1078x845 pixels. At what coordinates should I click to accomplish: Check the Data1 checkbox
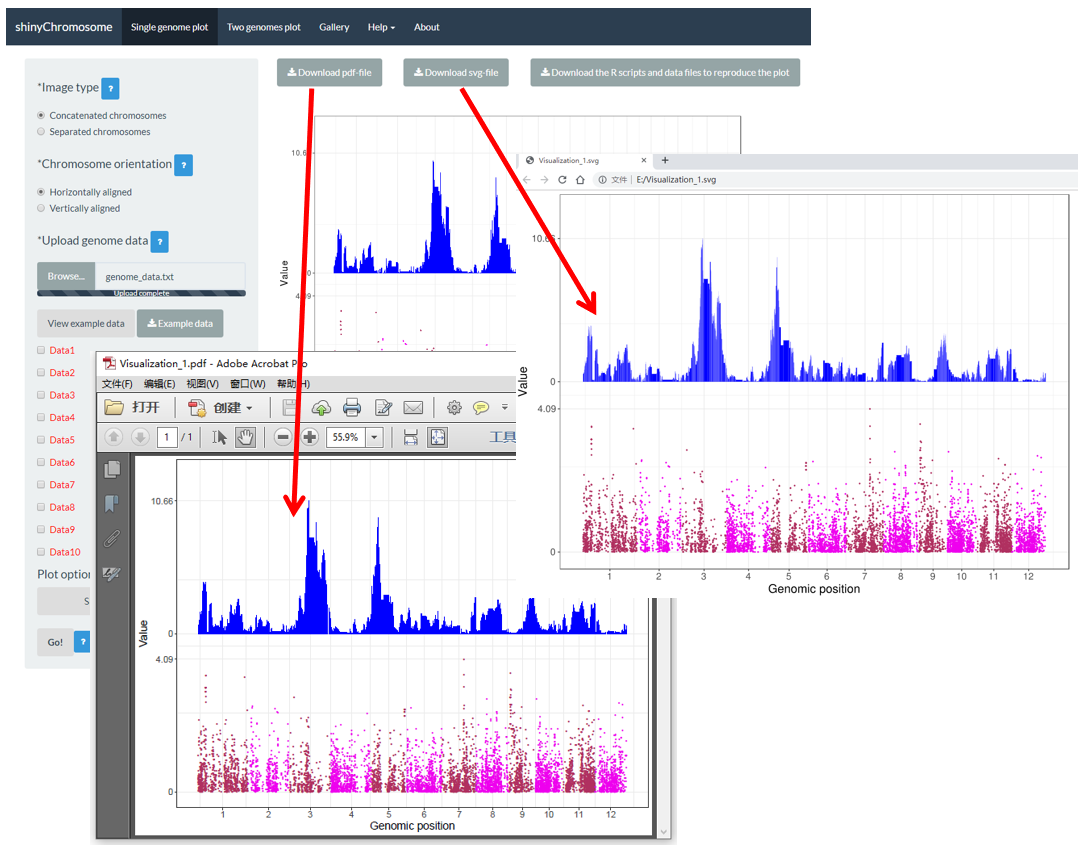[x=41, y=350]
